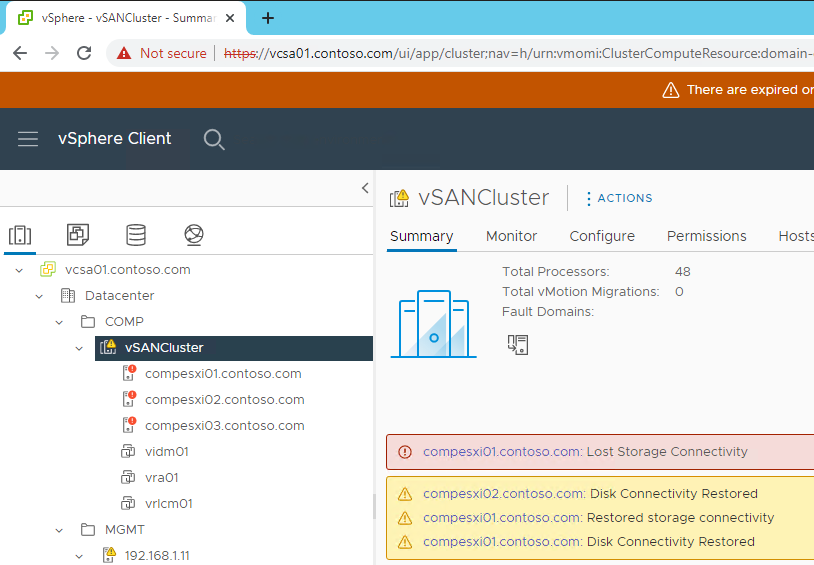Click warning icon beside compesxi02 Disk Connectivity Restored
Image resolution: width=814 pixels, height=565 pixels.
pyautogui.click(x=405, y=494)
